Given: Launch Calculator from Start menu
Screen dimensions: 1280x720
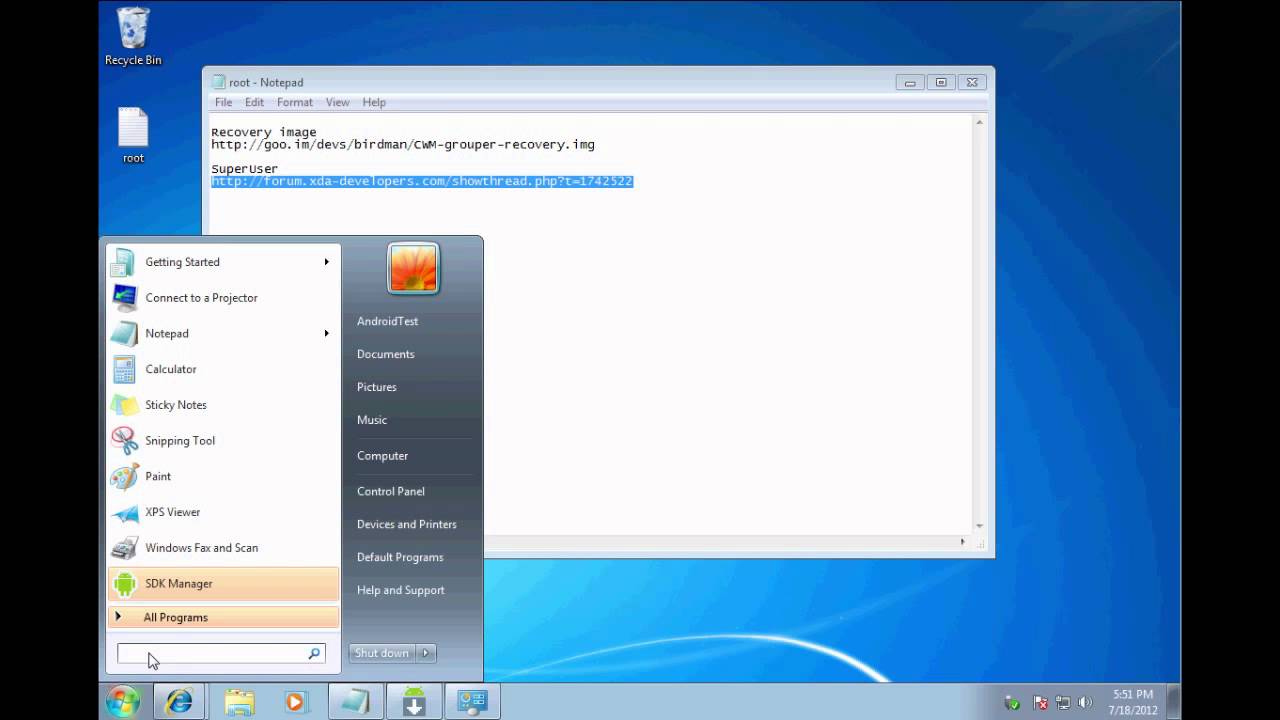Looking at the screenshot, I should pos(223,369).
